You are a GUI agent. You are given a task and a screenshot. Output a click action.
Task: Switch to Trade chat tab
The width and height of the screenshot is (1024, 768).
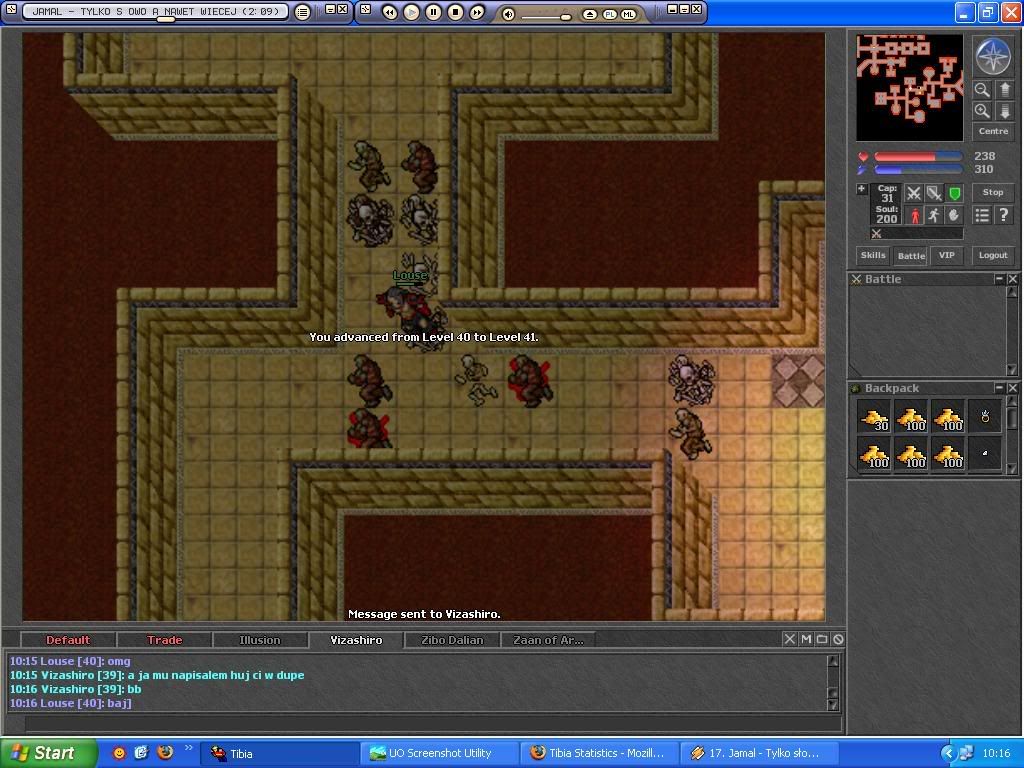pyautogui.click(x=165, y=640)
